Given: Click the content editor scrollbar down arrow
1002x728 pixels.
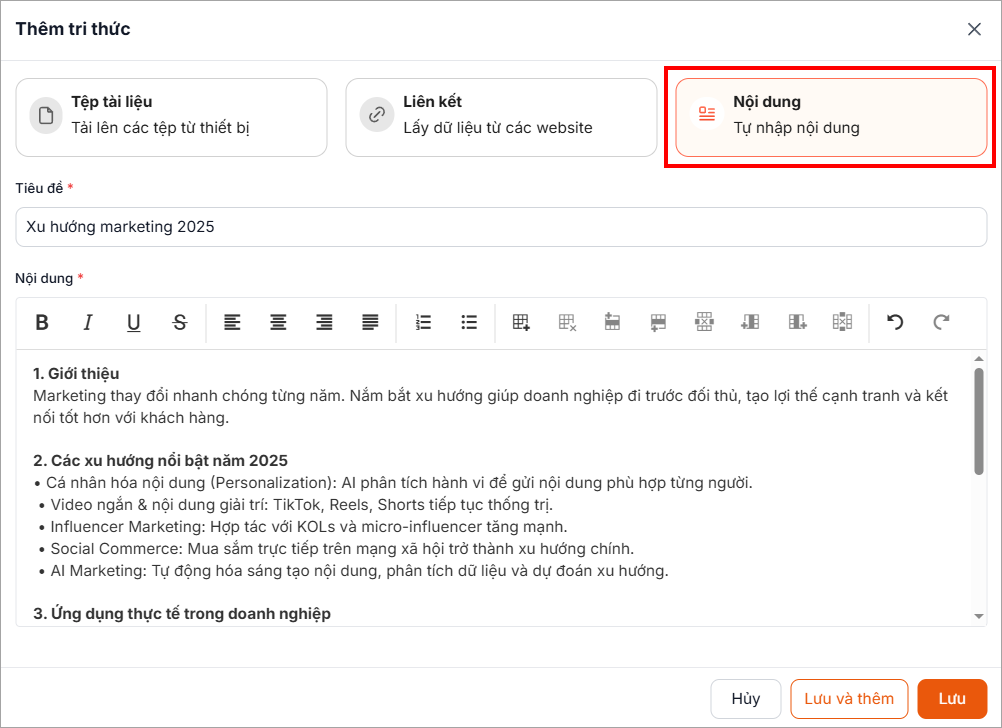Looking at the screenshot, I should pos(979,617).
